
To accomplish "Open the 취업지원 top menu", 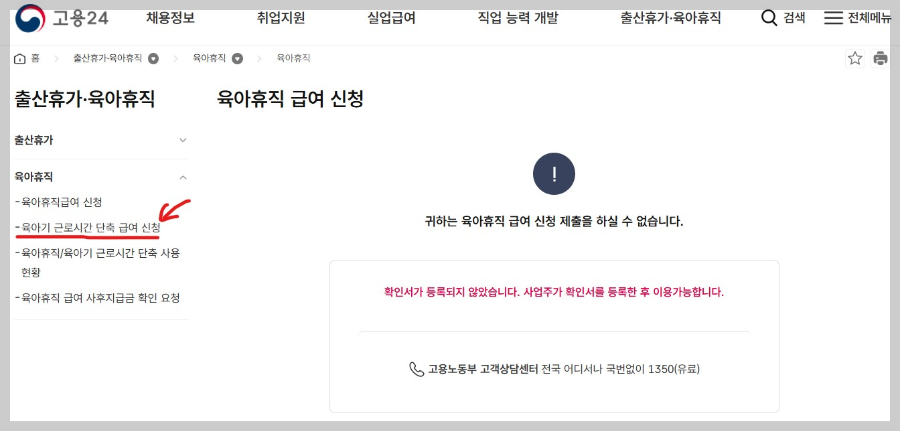I will click(x=281, y=18).
